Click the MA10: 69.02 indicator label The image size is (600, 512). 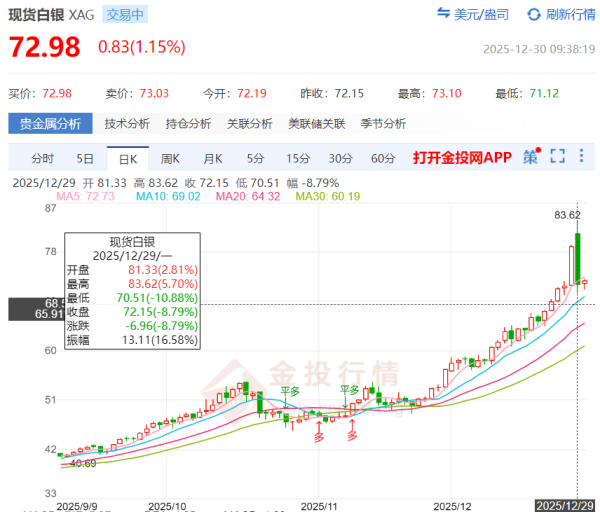click(x=168, y=196)
